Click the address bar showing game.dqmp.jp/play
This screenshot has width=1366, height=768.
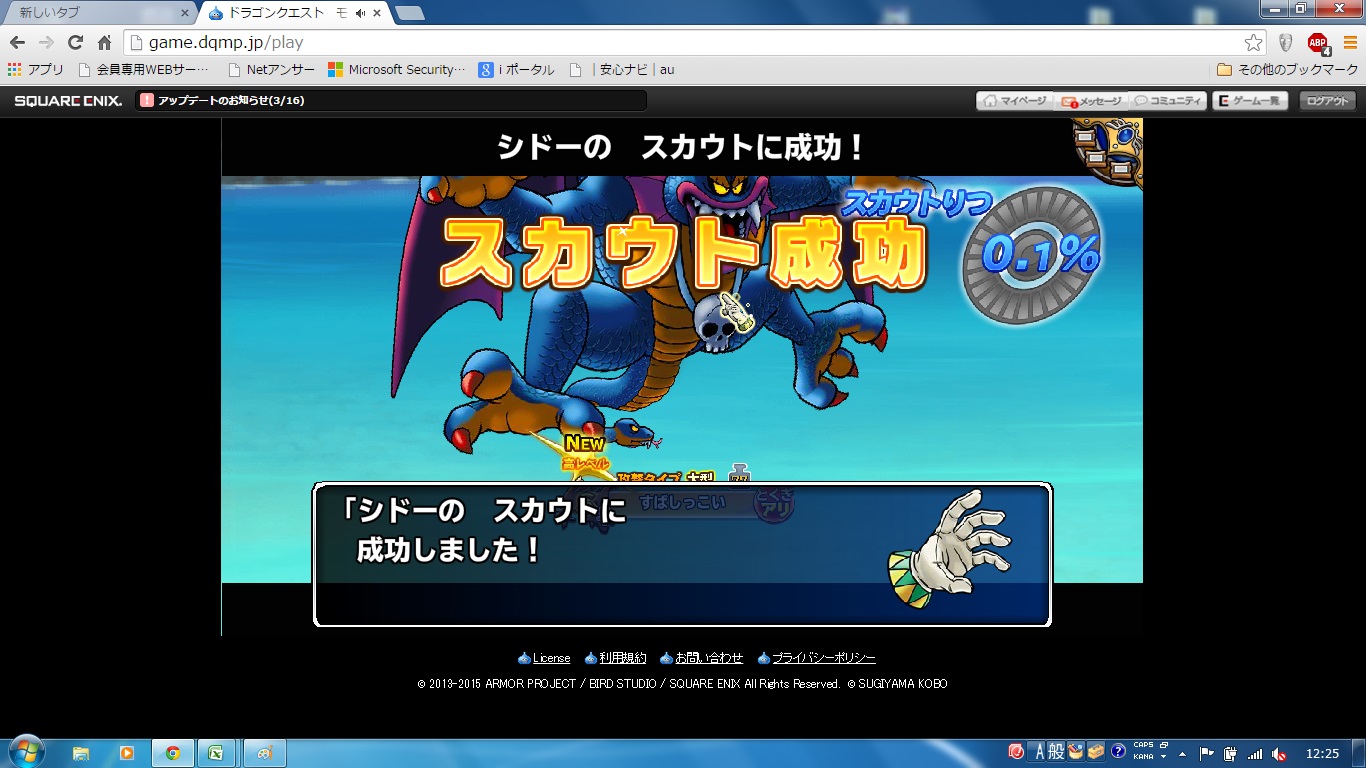tap(680, 43)
